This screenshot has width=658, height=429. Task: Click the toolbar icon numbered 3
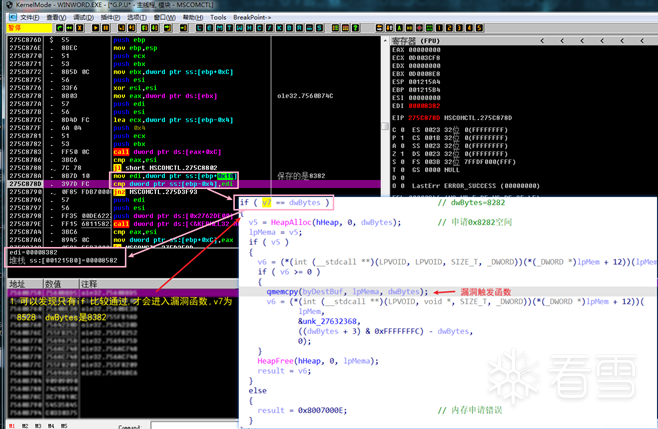(459, 28)
